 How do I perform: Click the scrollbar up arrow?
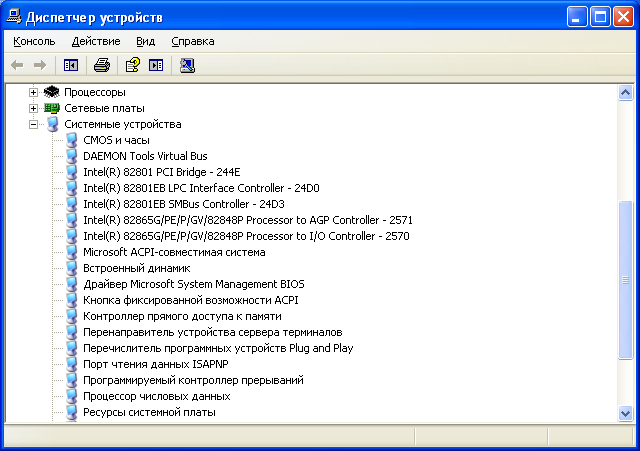click(625, 93)
